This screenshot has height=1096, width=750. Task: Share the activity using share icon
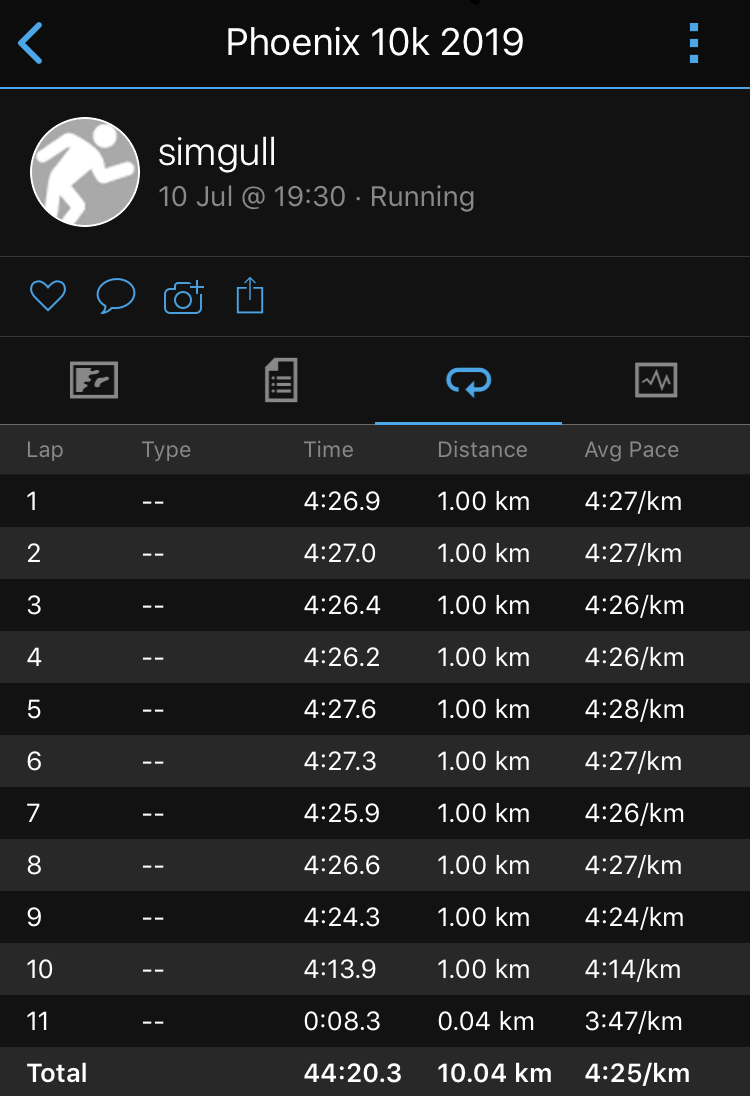pyautogui.click(x=250, y=295)
